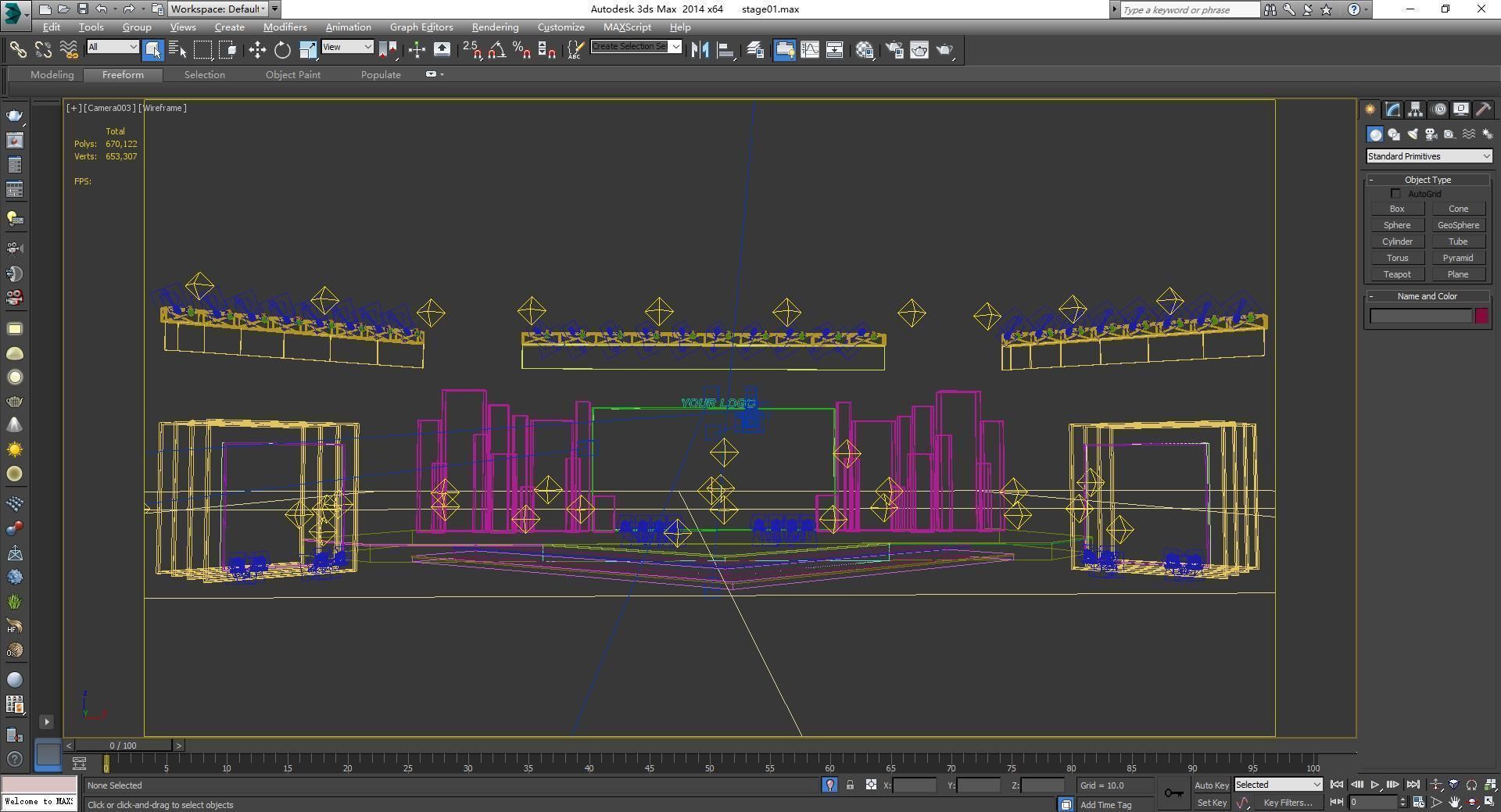
Task: Click the Unlink Selection icon
Action: point(43,50)
